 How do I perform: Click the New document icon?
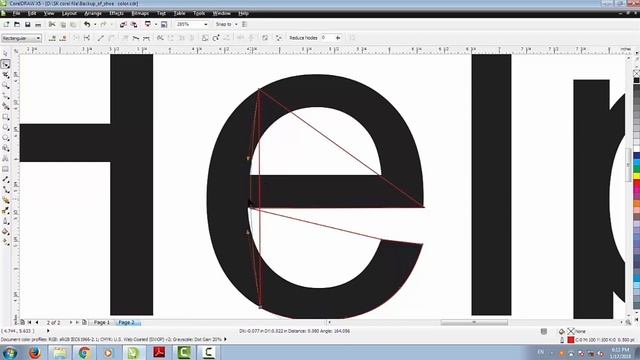(x=6, y=24)
